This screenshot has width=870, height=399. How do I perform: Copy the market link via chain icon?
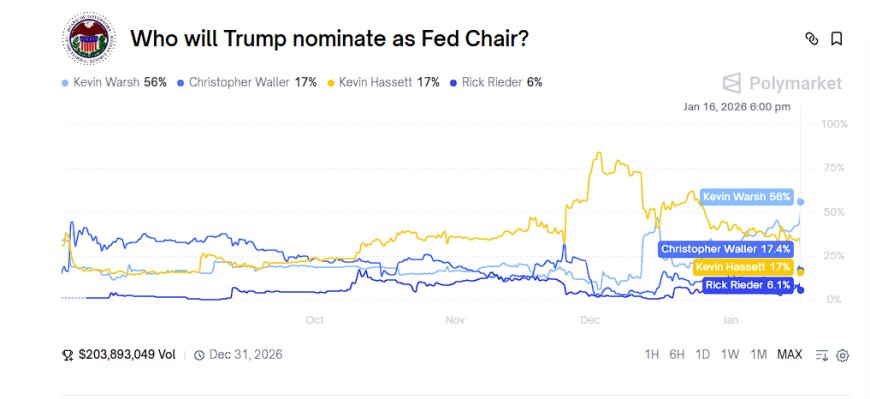point(811,38)
